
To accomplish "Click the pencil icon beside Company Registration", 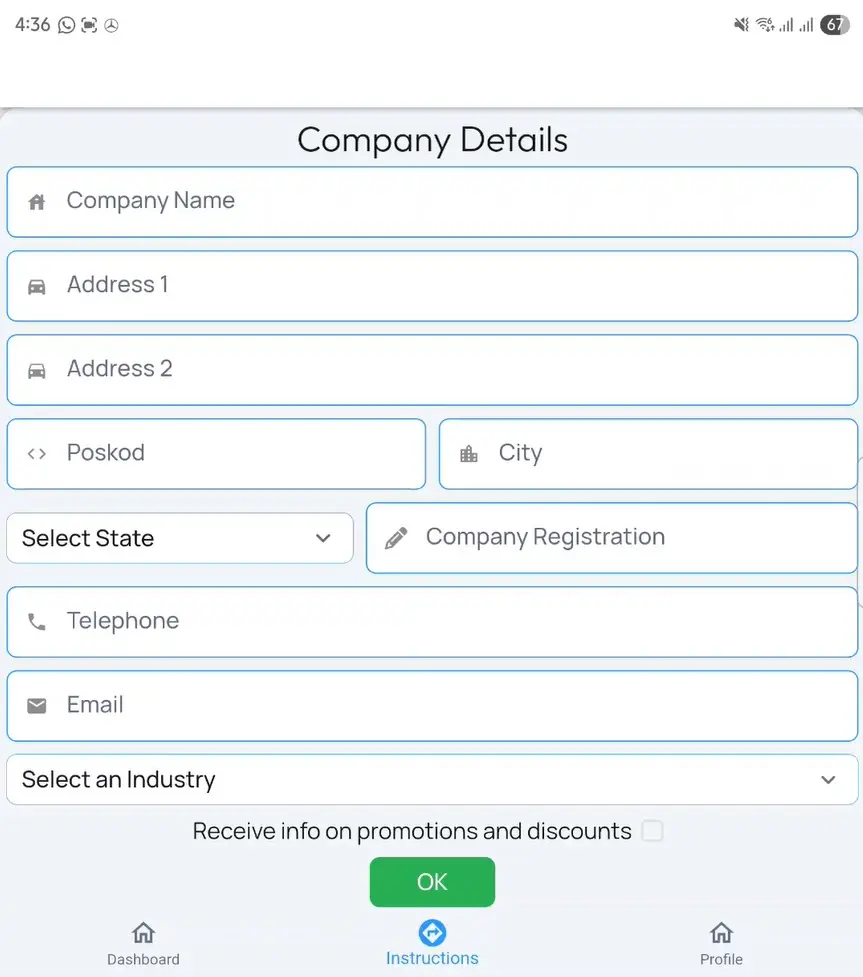I will tap(396, 539).
